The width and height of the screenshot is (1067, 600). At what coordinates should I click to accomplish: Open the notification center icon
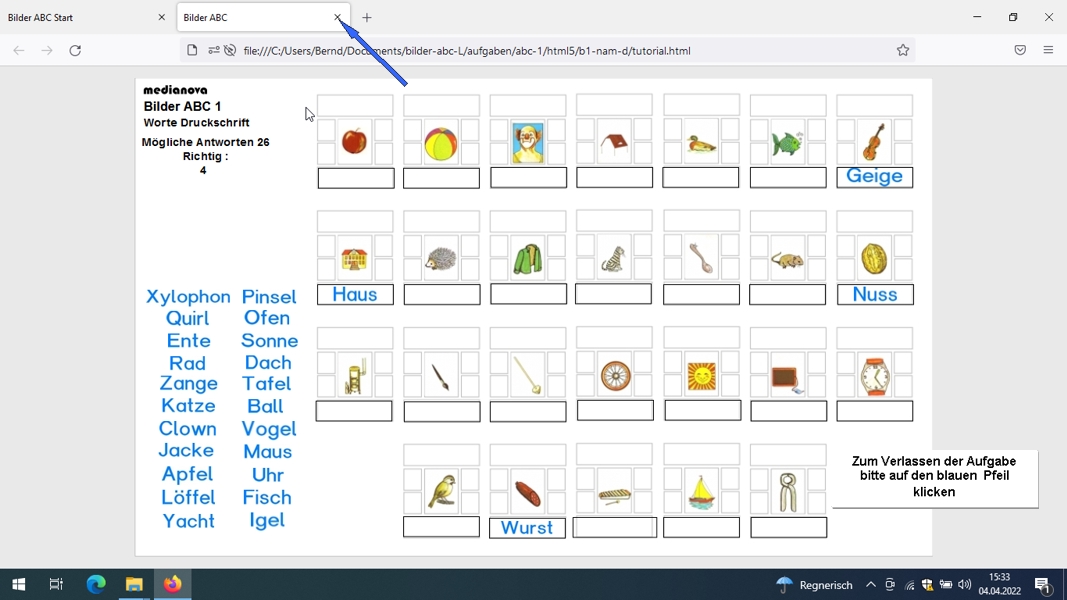[x=1043, y=584]
